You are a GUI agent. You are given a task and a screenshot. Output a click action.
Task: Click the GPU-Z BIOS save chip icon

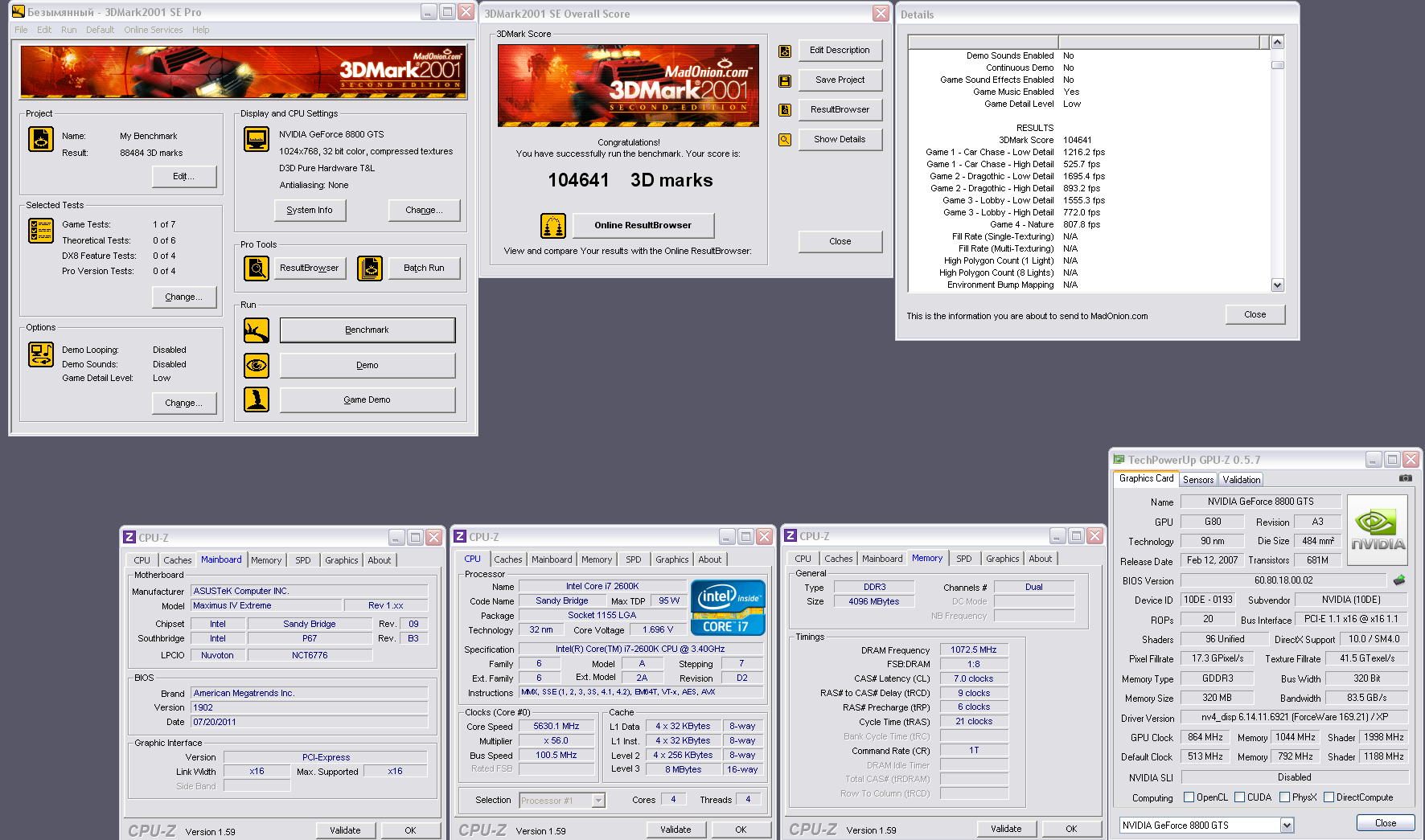tap(1399, 580)
